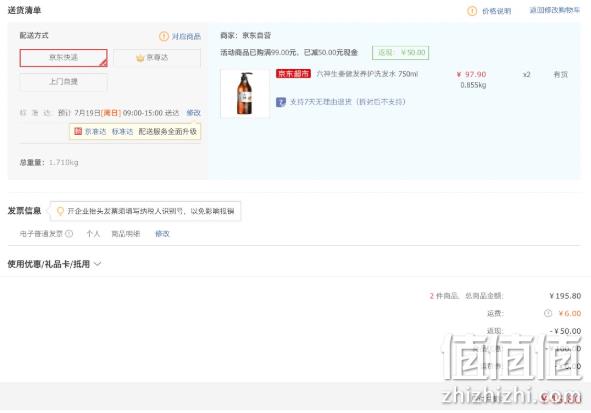Image resolution: width=591 pixels, height=413 pixels.
Task: Click quantity x2 text
Action: pos(526,75)
